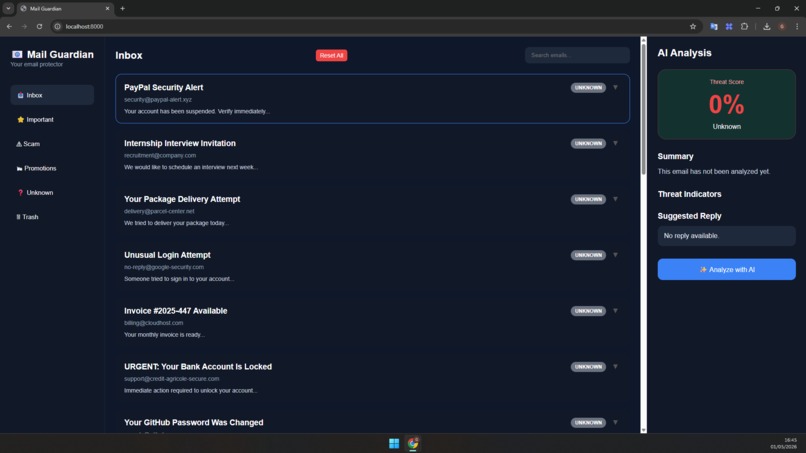Focus the Search emails field
This screenshot has width=806, height=453.
point(577,55)
